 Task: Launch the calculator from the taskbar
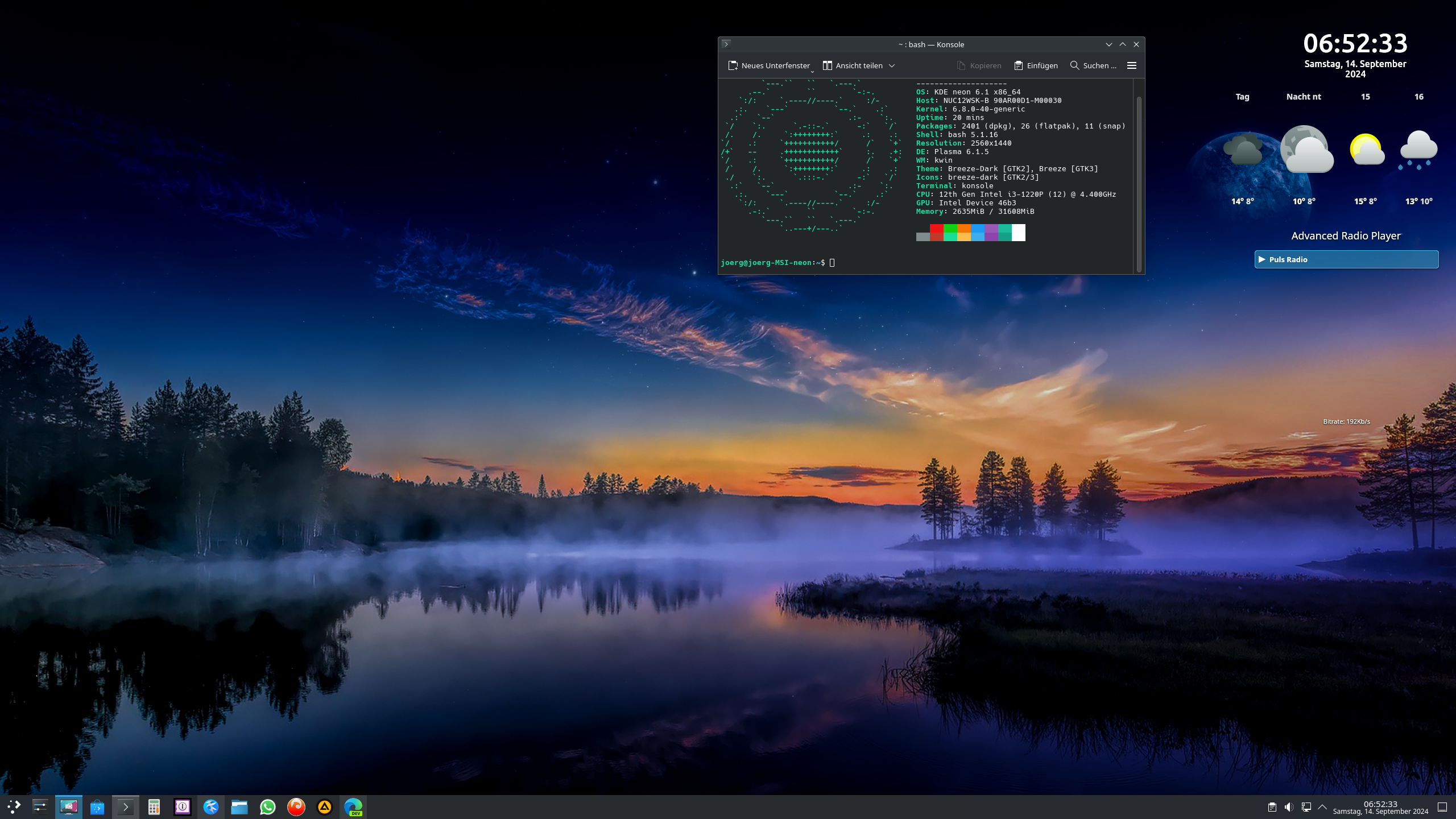(x=154, y=806)
